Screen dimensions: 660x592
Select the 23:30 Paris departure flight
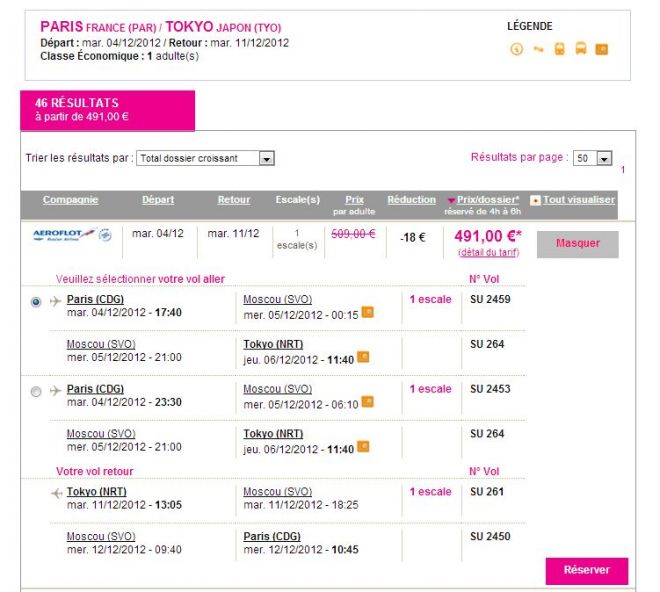tap(37, 390)
